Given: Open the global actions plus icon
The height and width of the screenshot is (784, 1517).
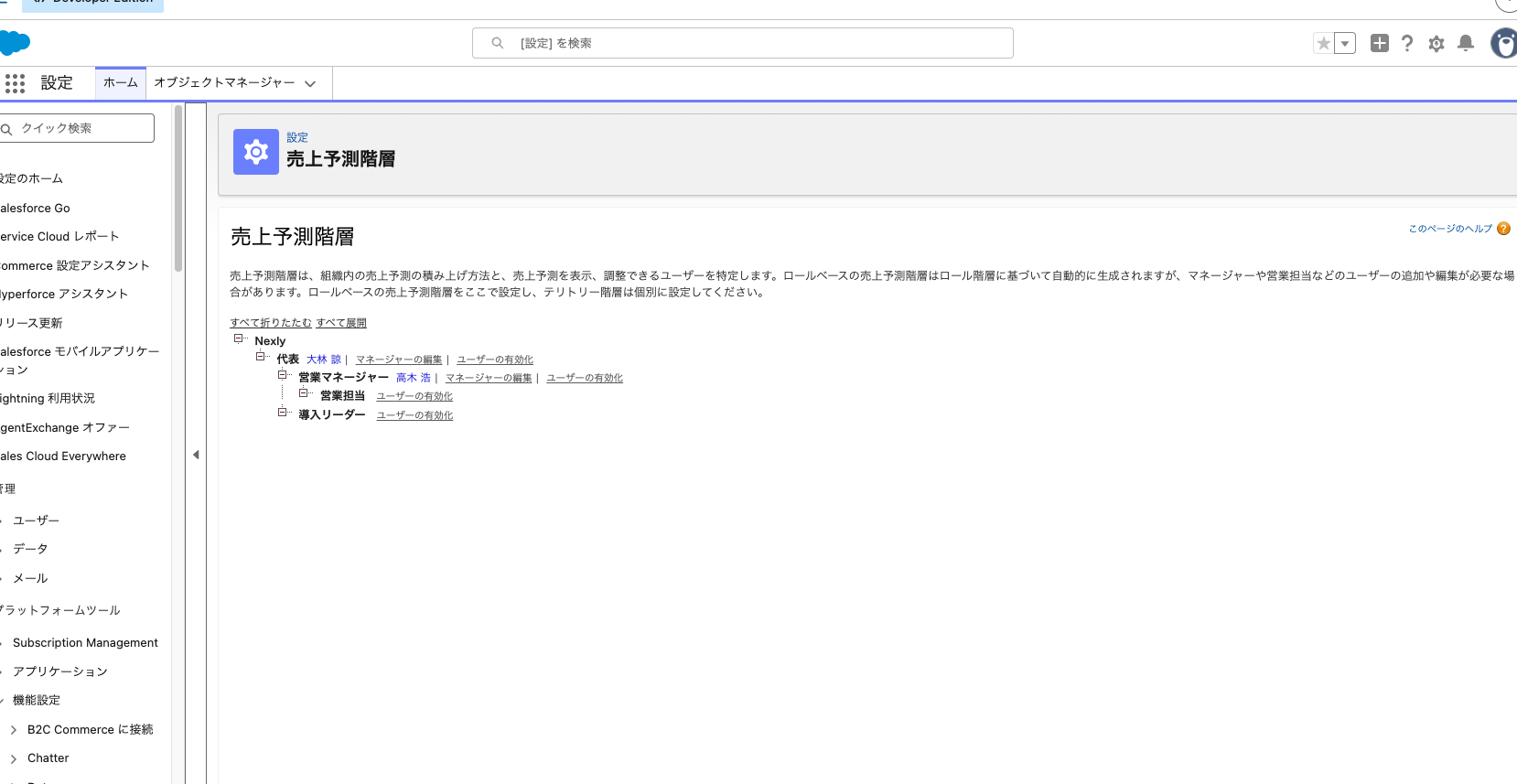Looking at the screenshot, I should 1380,43.
